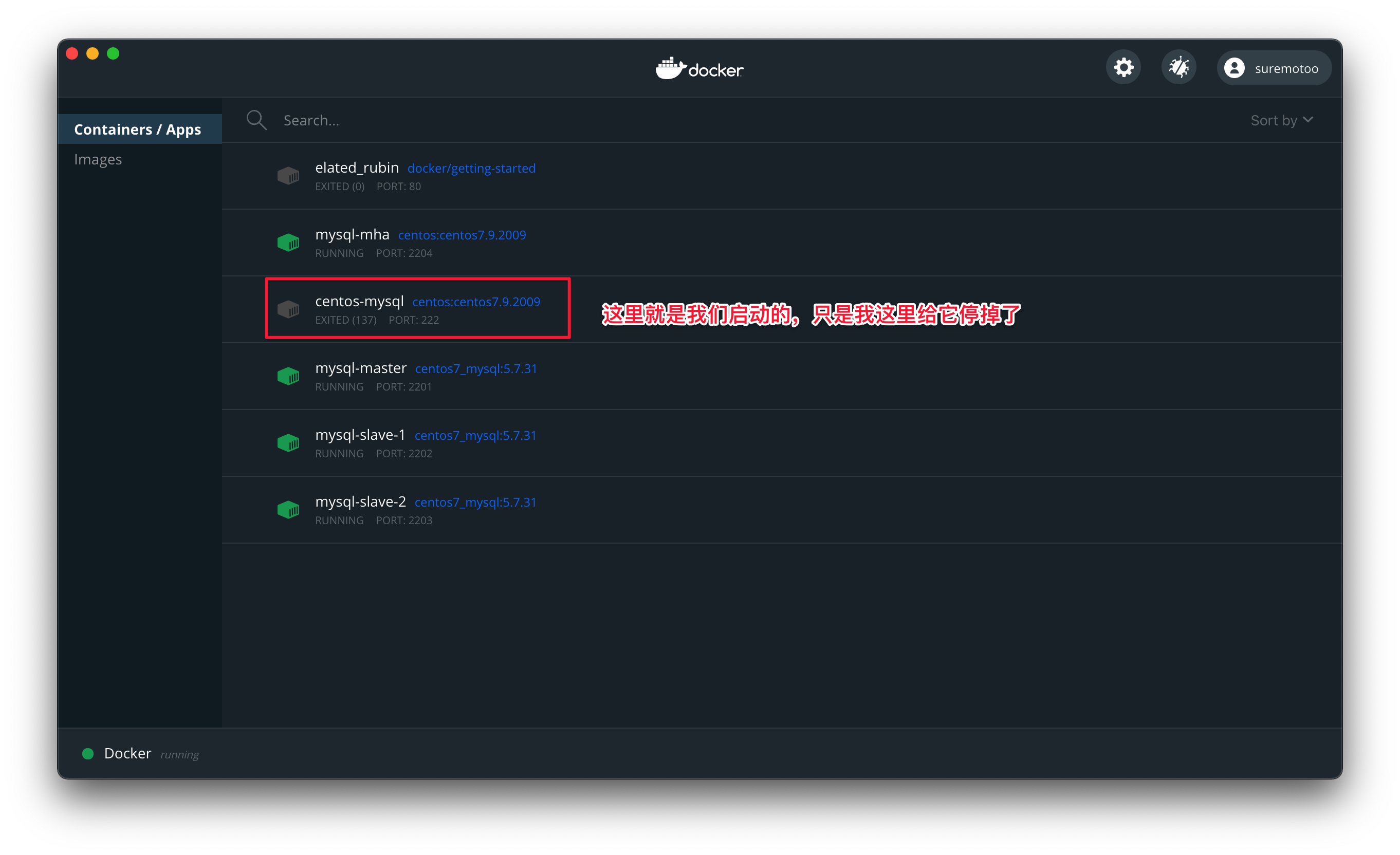Click the elated_rubin container icon
The image size is (1400, 855).
tap(288, 176)
